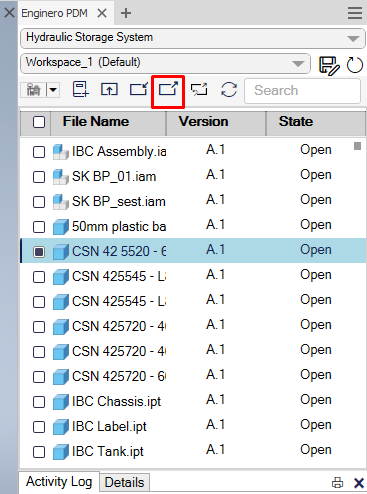Click the CSN 42 5520 part cube icon
This screenshot has height=494, width=367.
click(x=61, y=252)
